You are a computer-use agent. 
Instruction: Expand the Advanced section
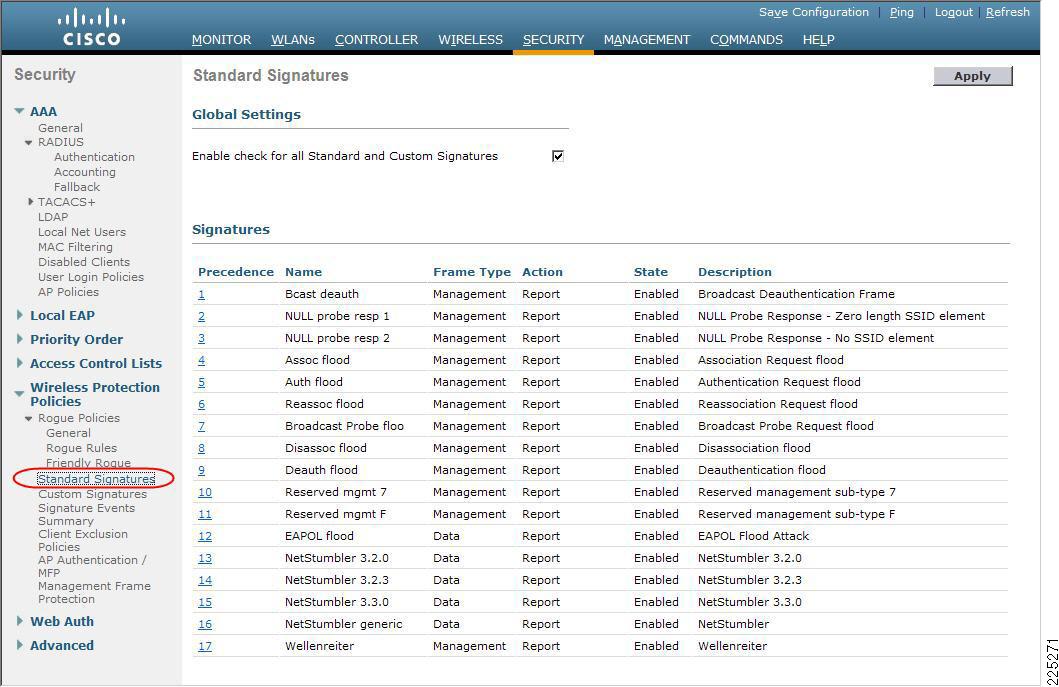20,645
